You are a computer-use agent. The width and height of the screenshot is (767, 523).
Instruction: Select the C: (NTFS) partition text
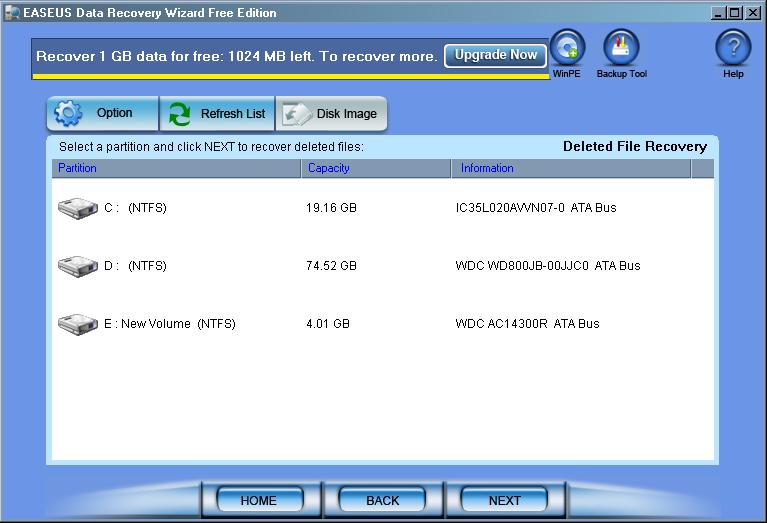135,208
